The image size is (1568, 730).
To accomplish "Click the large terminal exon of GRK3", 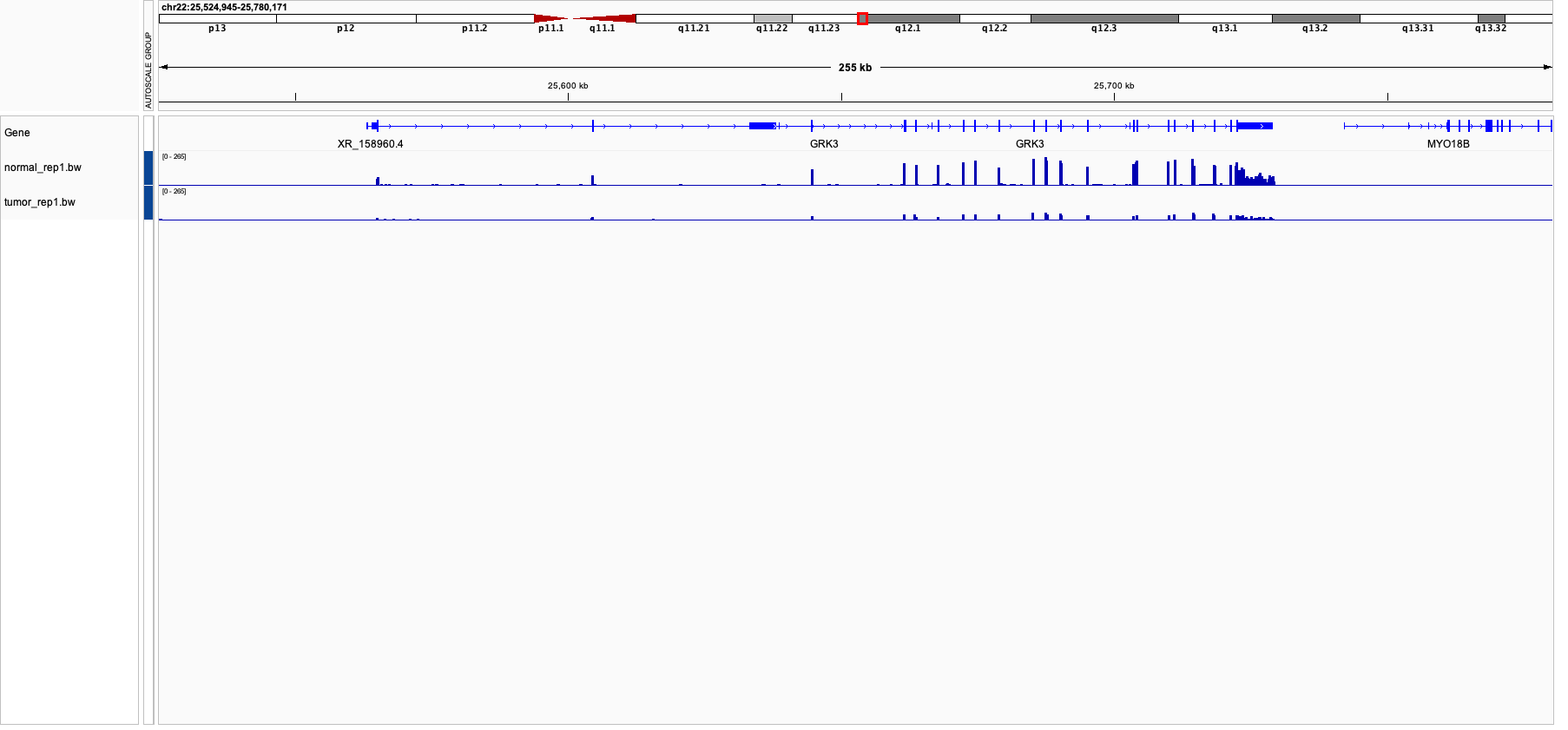I will (x=1255, y=126).
